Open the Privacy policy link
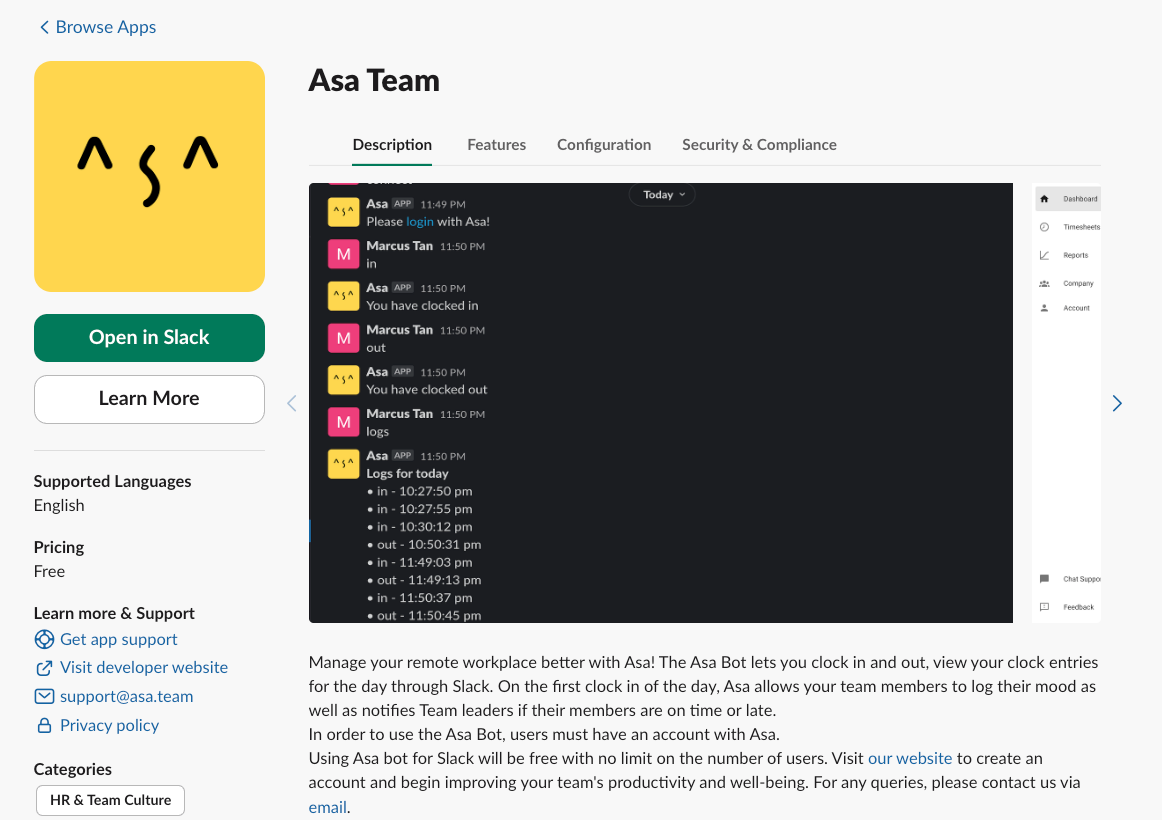Viewport: 1162px width, 820px height. 109,725
